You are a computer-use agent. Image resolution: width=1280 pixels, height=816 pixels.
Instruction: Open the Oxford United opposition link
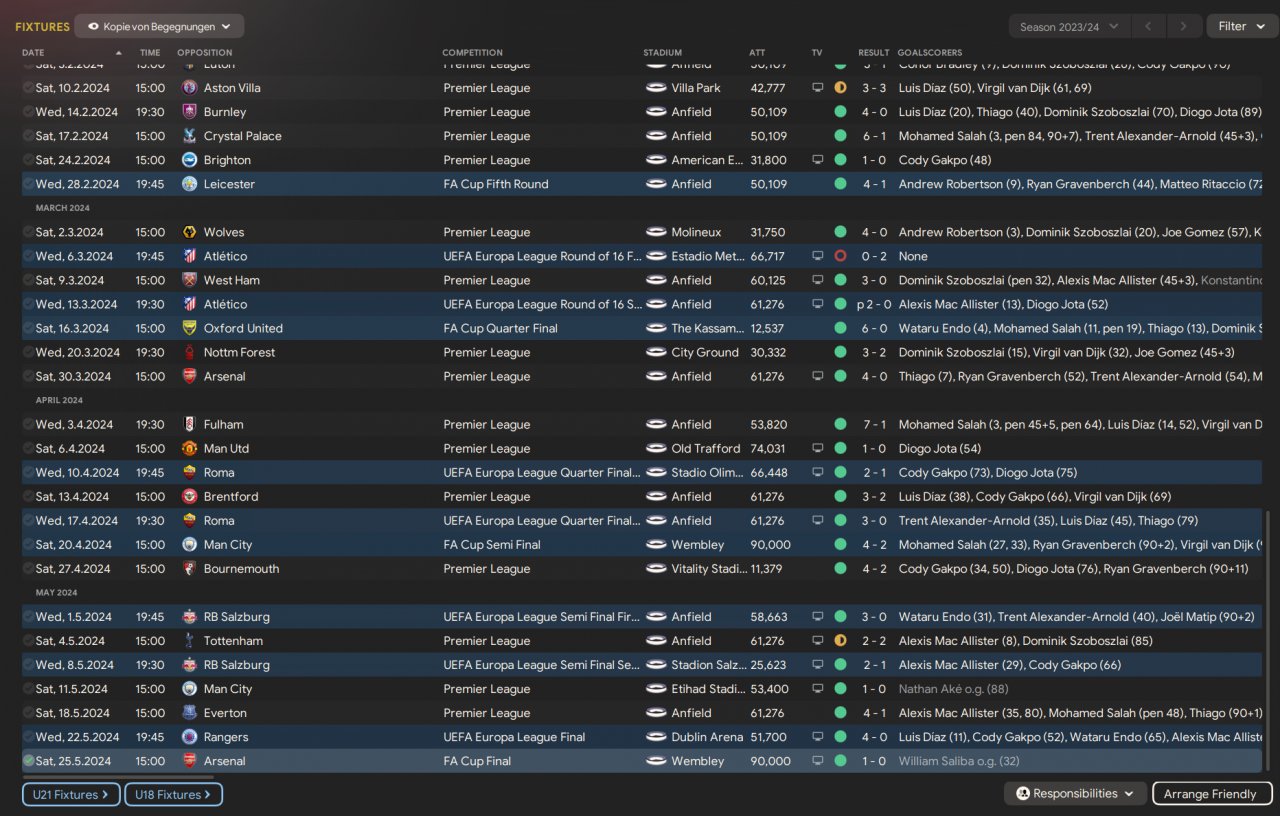243,328
